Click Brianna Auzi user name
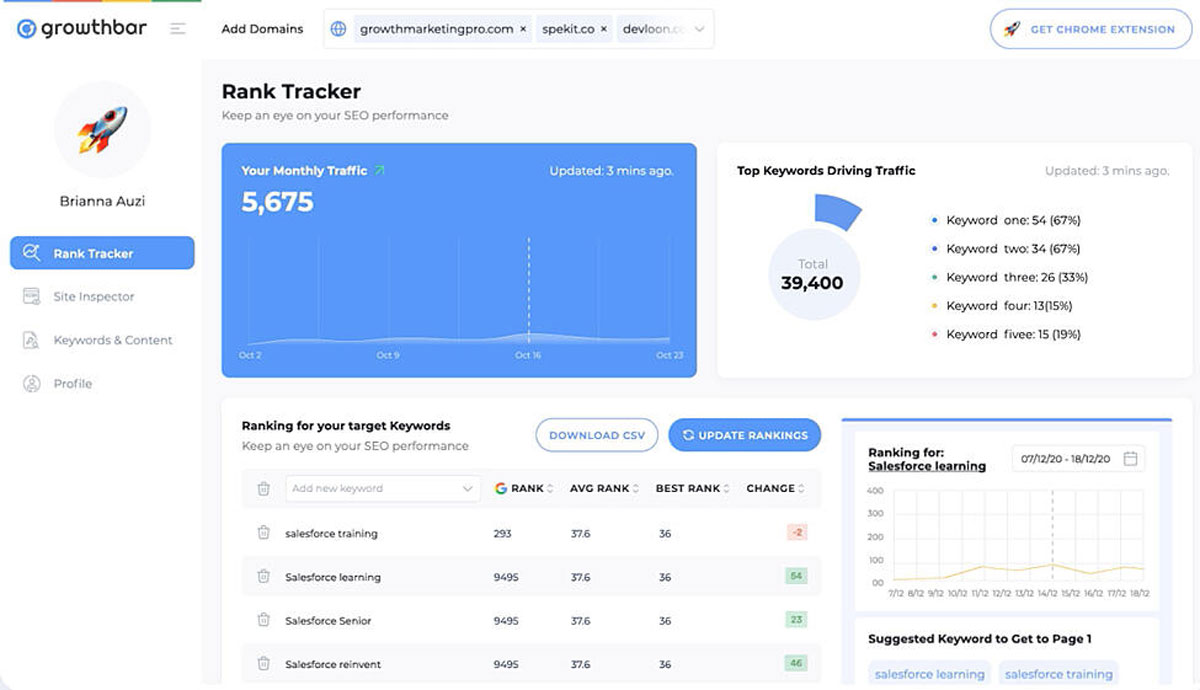 (x=102, y=201)
